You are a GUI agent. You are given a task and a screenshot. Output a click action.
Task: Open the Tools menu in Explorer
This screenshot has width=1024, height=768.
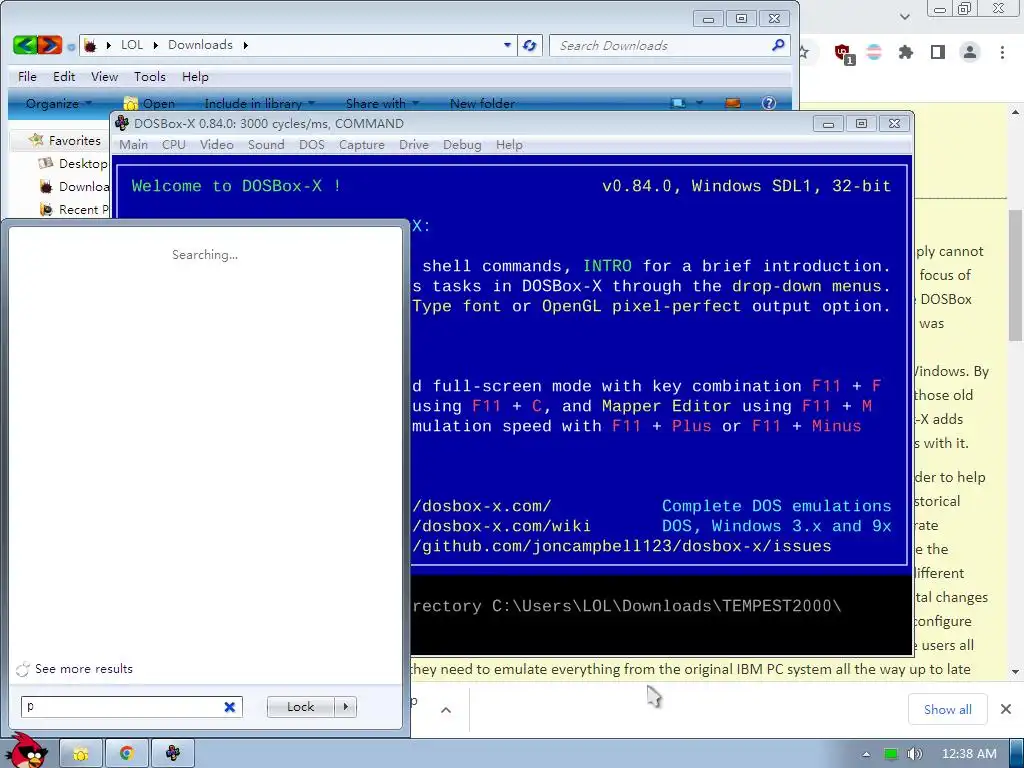150,76
